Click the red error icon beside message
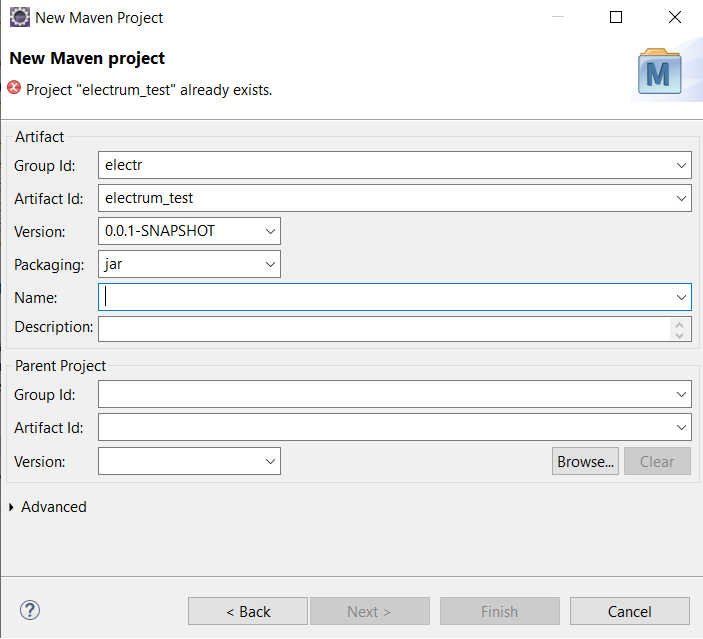The height and width of the screenshot is (639, 703). point(14,87)
